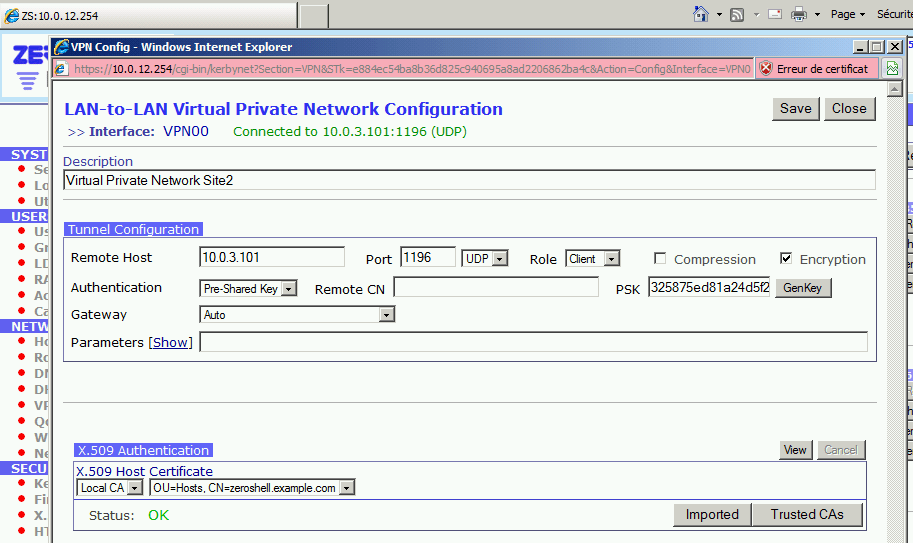
Task: Click the IE icon on VPN Config title bar
Action: [x=61, y=47]
